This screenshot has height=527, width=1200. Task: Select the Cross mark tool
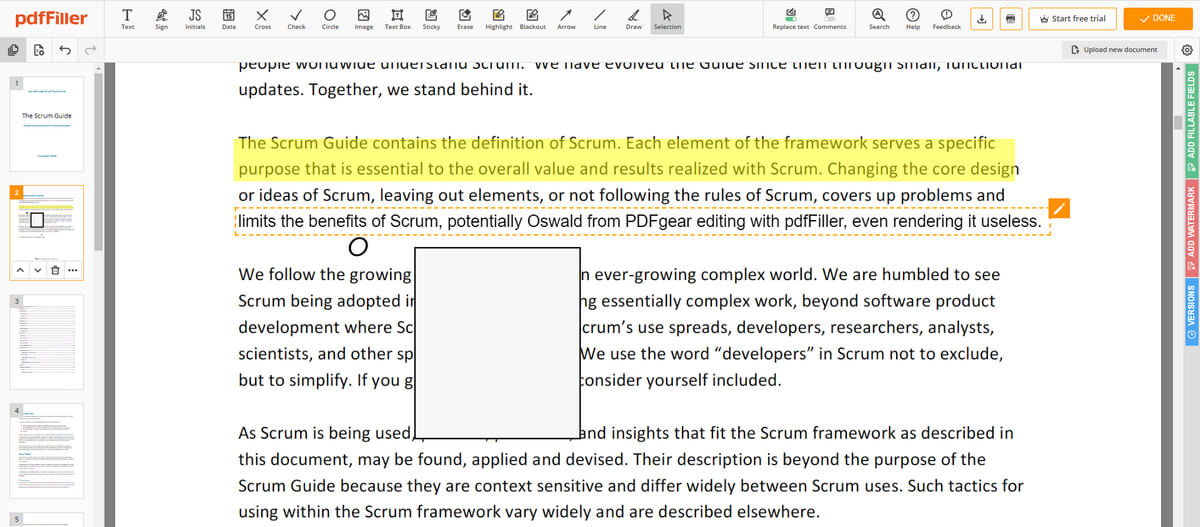click(262, 18)
